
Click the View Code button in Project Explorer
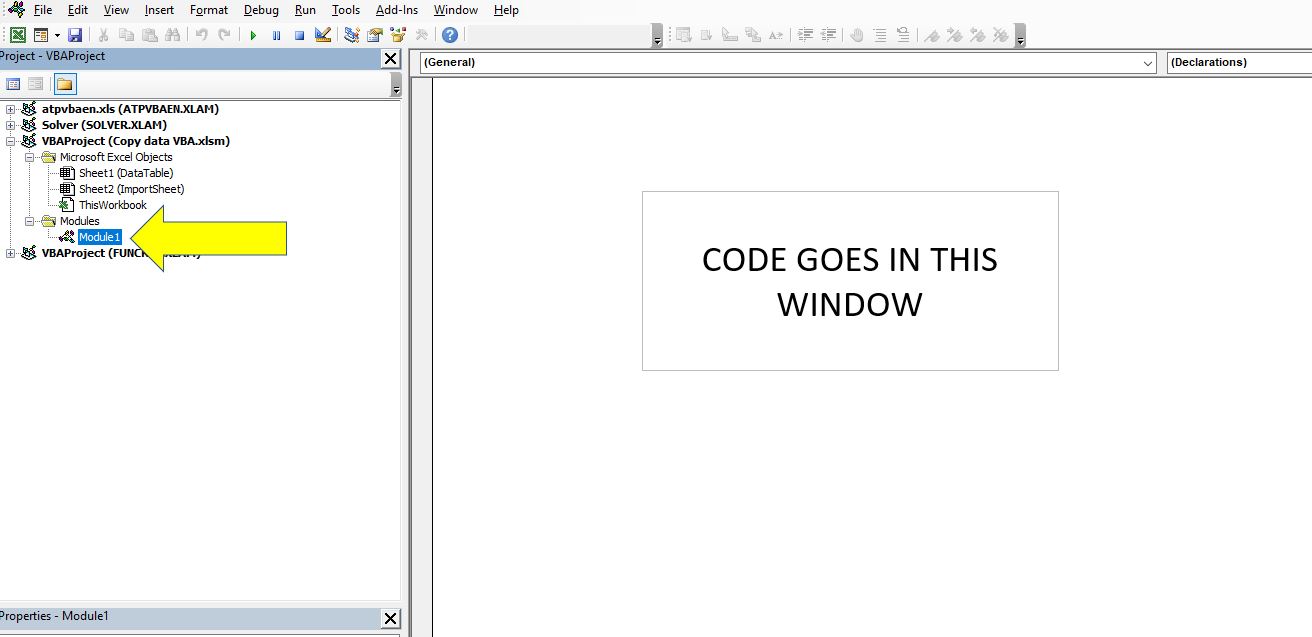[12, 84]
